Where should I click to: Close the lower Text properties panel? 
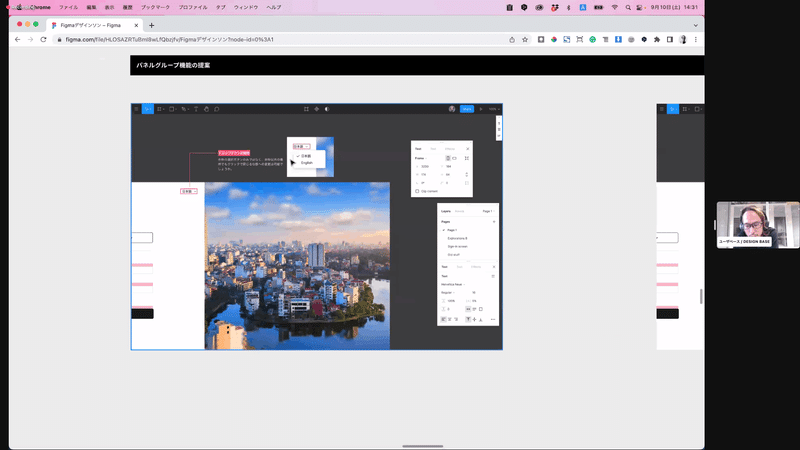[493, 267]
